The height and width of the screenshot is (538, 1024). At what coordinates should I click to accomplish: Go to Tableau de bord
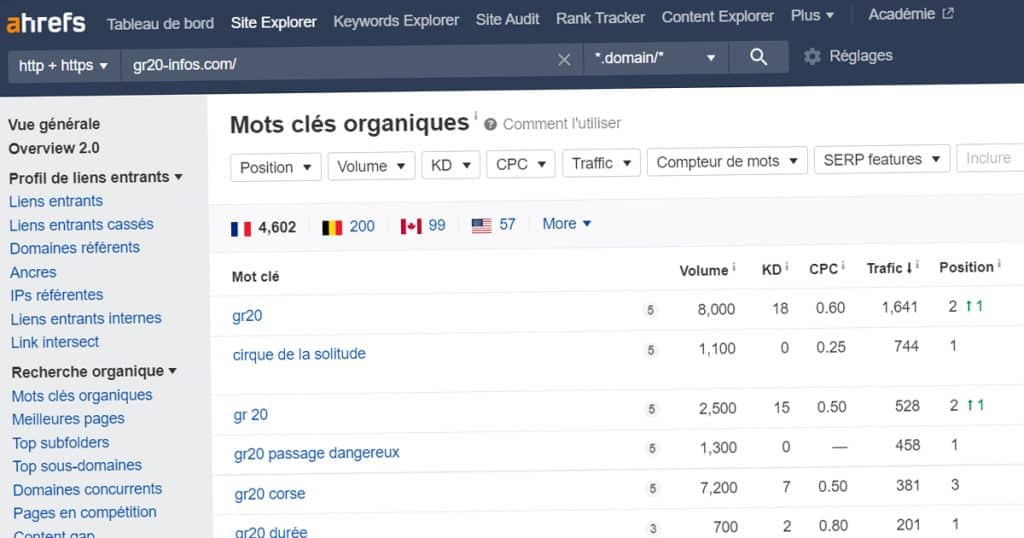(160, 24)
